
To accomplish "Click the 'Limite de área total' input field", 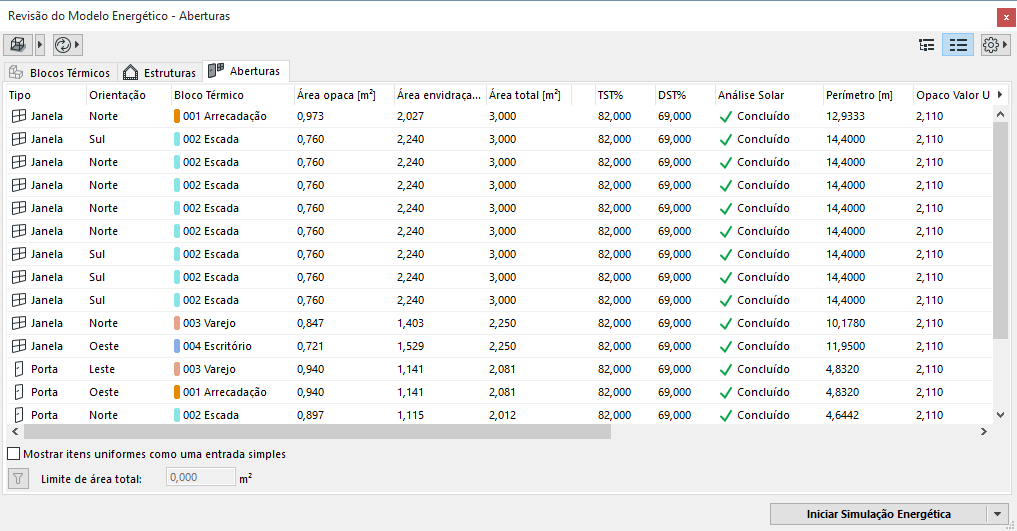I will pos(200,478).
